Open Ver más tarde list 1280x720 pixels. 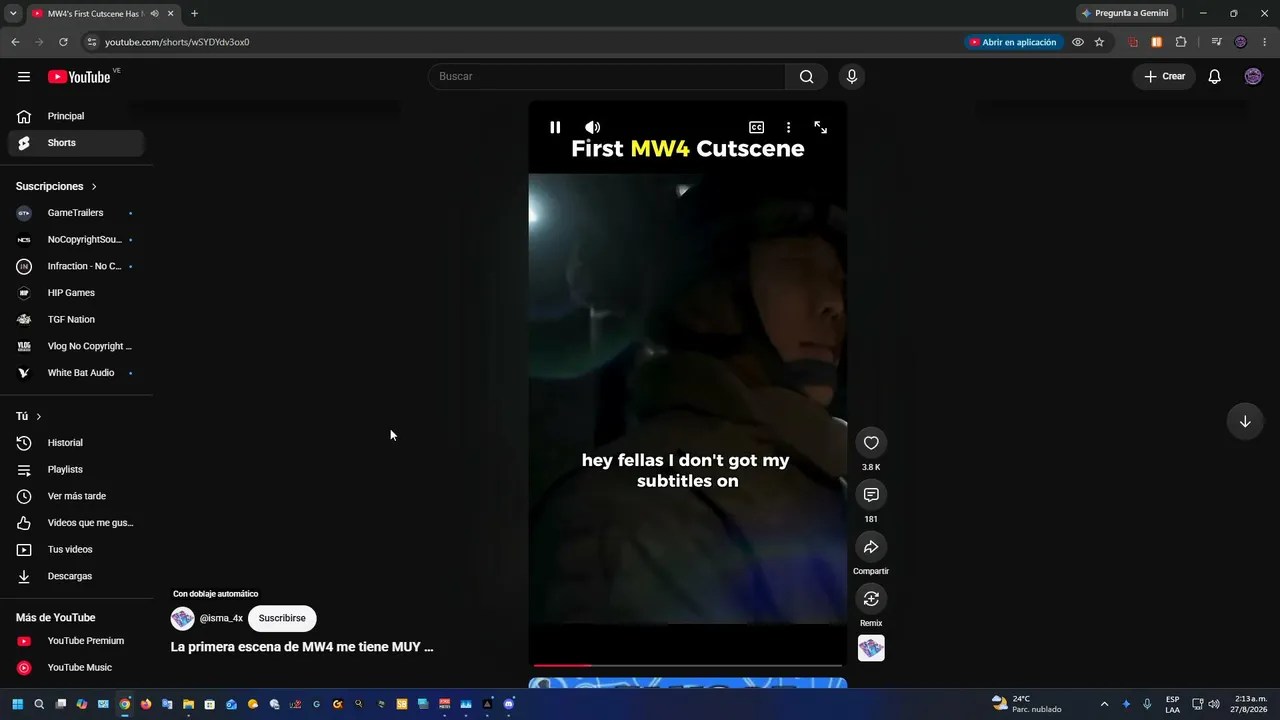click(x=76, y=496)
